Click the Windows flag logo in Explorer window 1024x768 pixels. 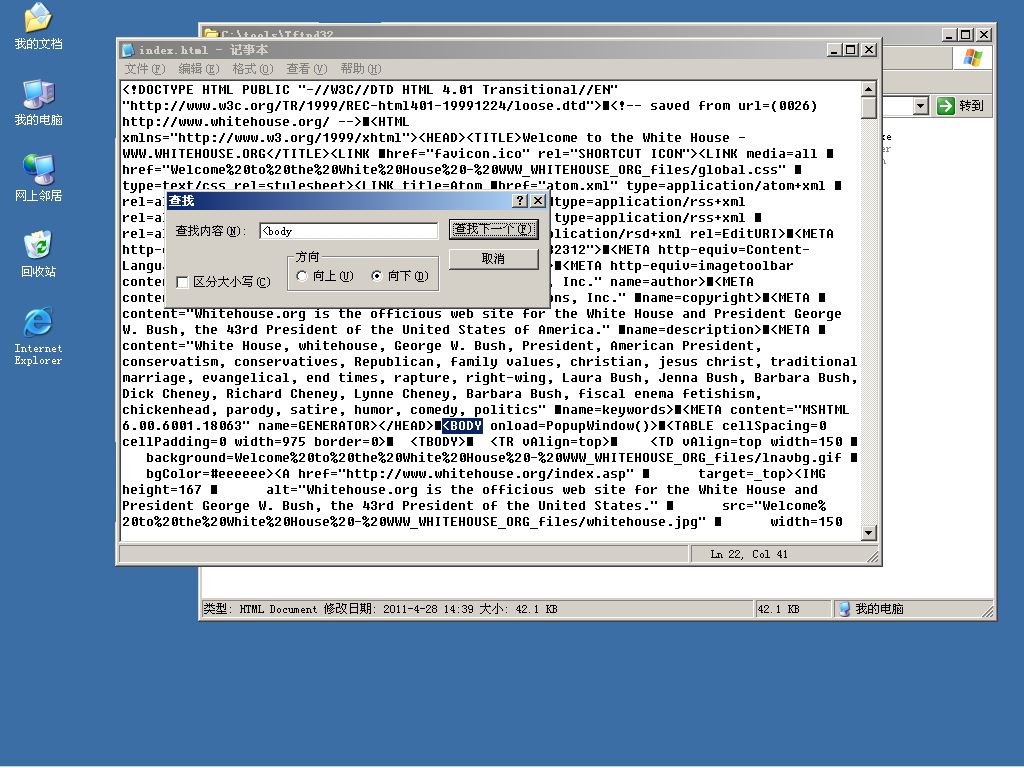pos(972,57)
